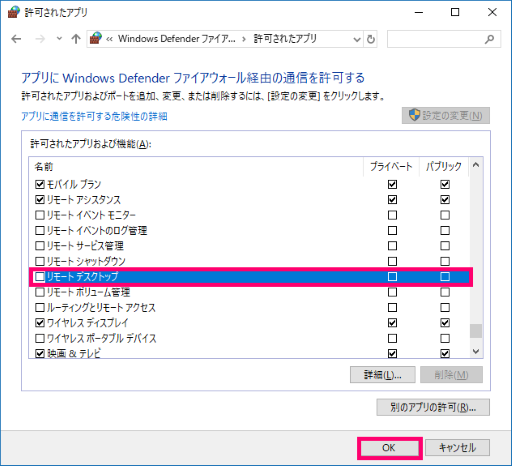
Task: Check リモート サービス管理 app checkbox
Action: click(40, 246)
